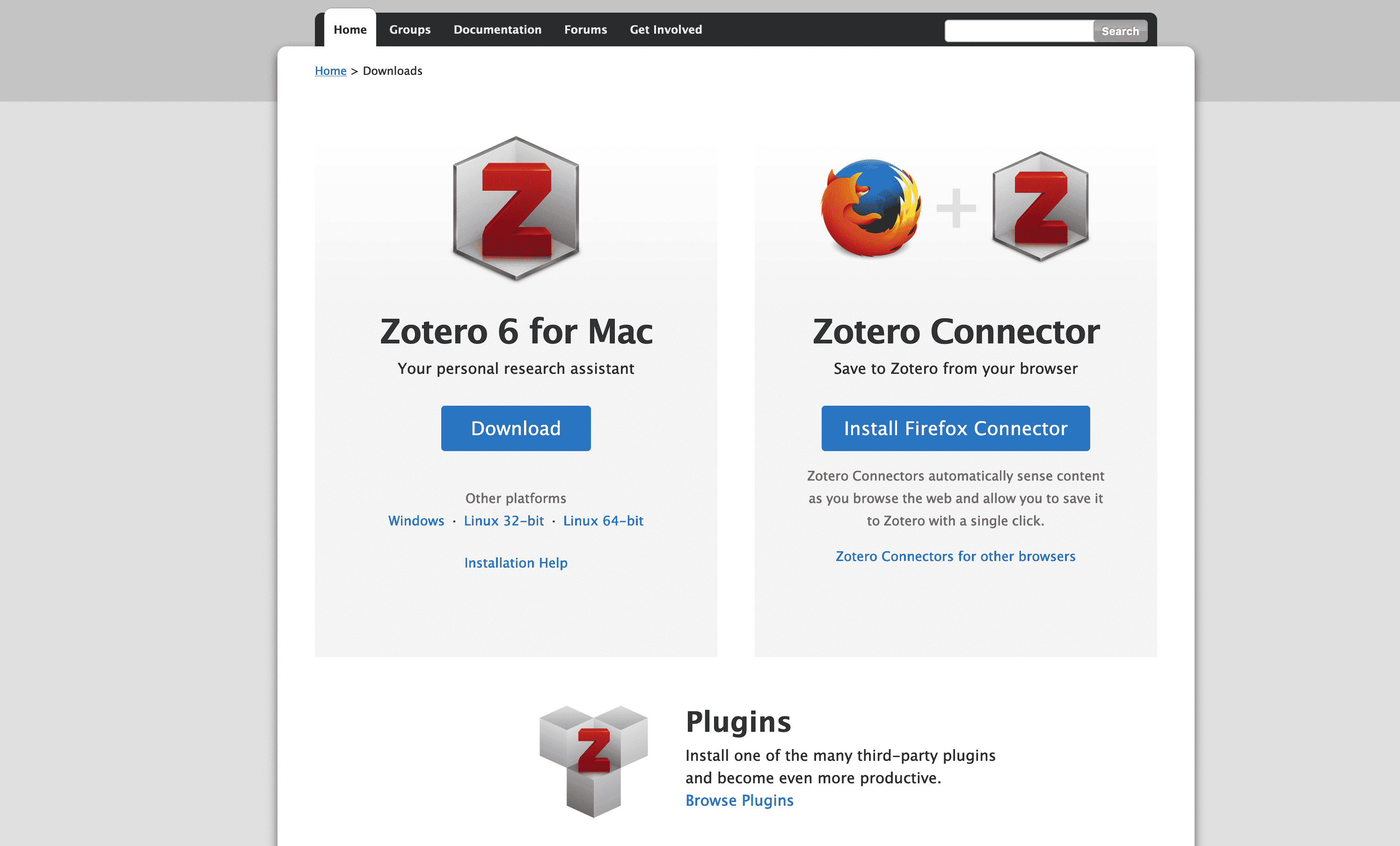This screenshot has width=1400, height=846.
Task: Click the large Zotero 6 for Mac logo
Action: point(516,209)
